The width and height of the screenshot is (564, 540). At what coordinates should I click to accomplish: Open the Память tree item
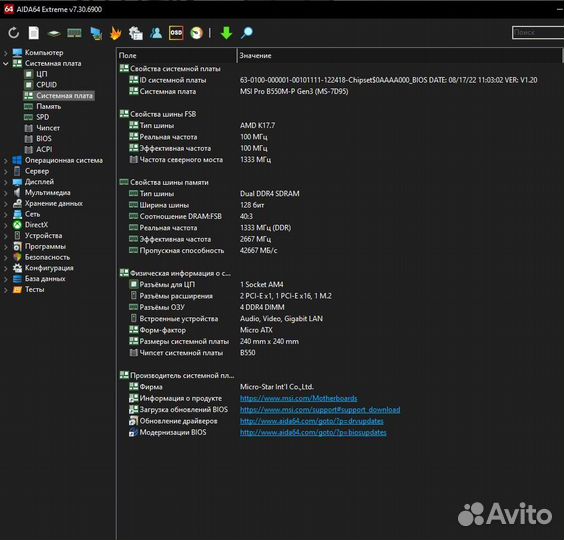[49, 106]
